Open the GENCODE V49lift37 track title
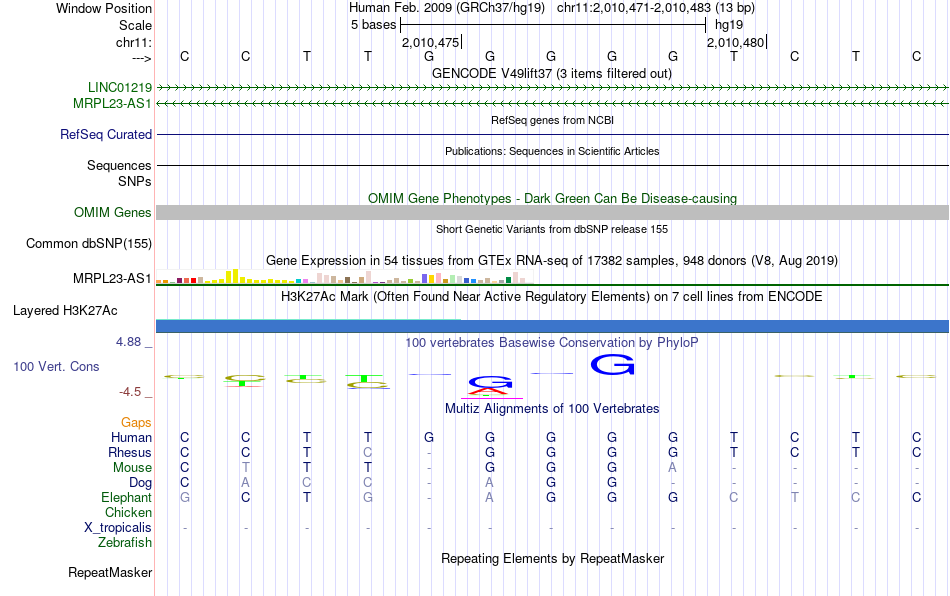 [x=552, y=73]
